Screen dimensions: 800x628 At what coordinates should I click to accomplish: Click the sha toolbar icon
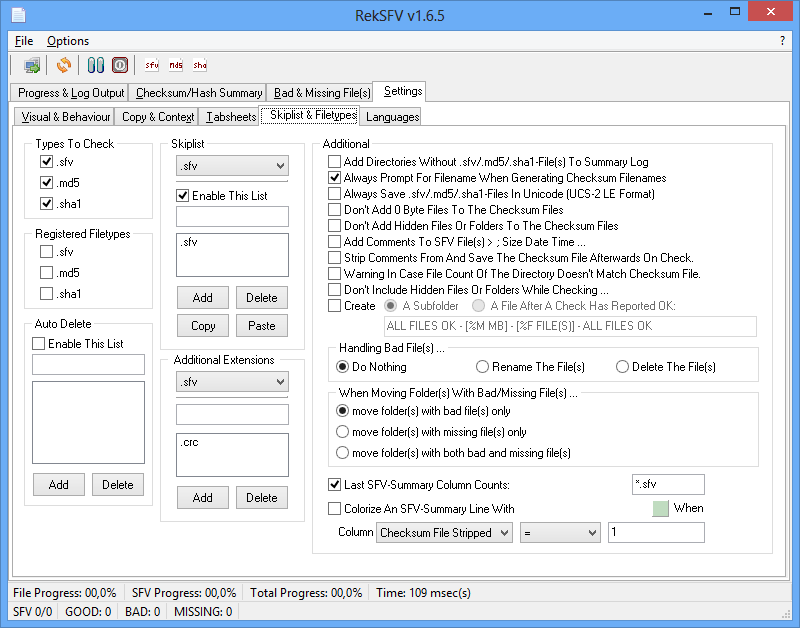199,65
